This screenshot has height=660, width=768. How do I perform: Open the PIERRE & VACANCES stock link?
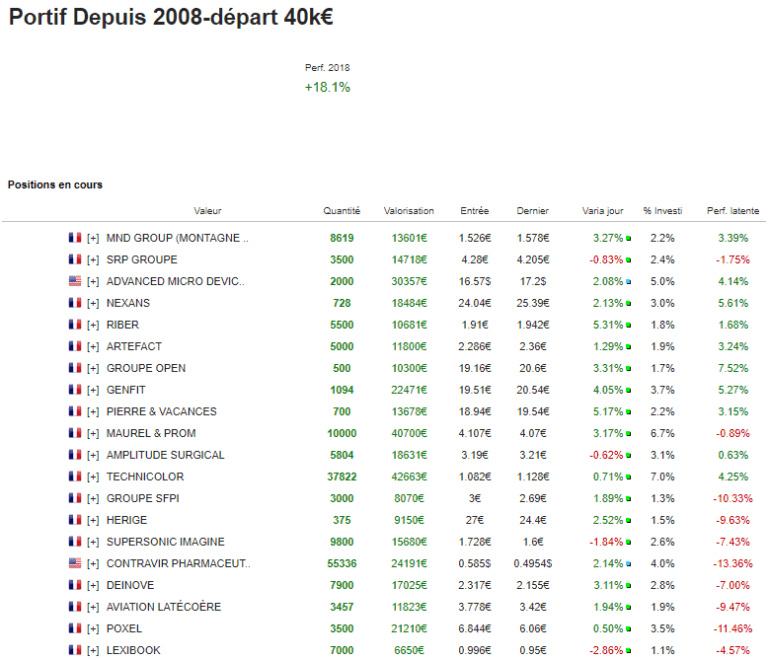tap(161, 411)
